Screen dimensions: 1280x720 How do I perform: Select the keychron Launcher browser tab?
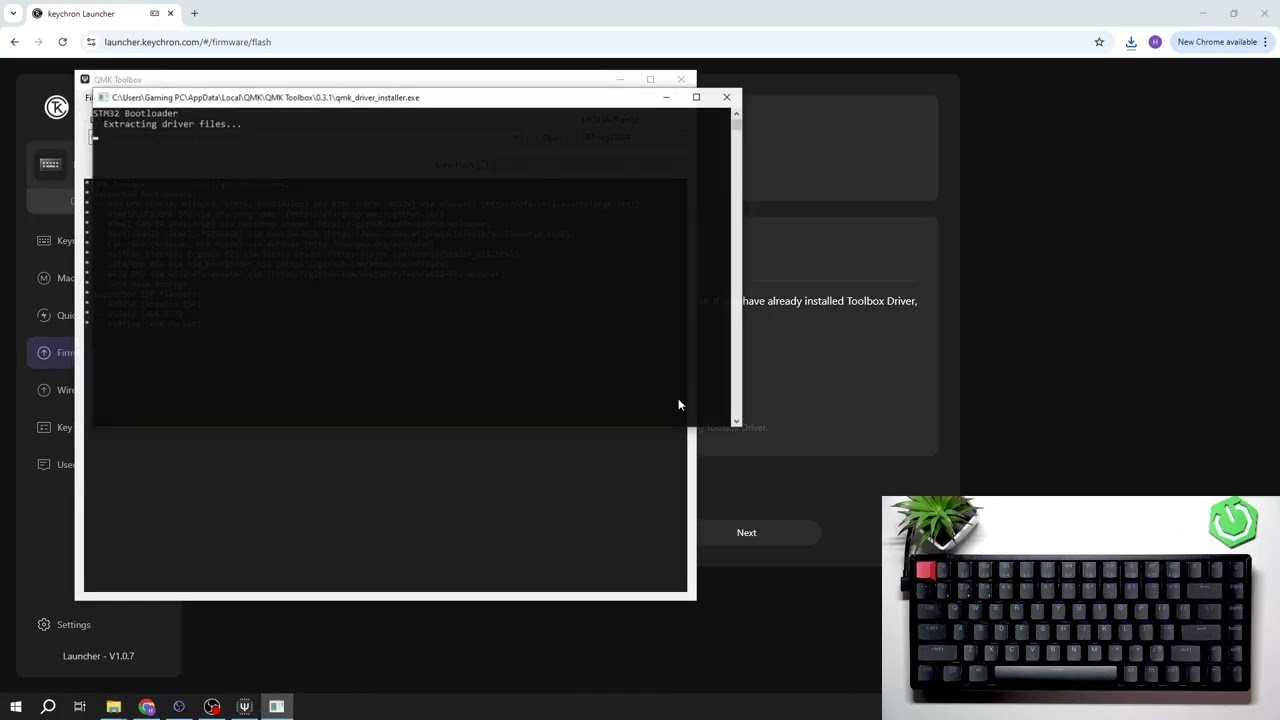tap(104, 14)
